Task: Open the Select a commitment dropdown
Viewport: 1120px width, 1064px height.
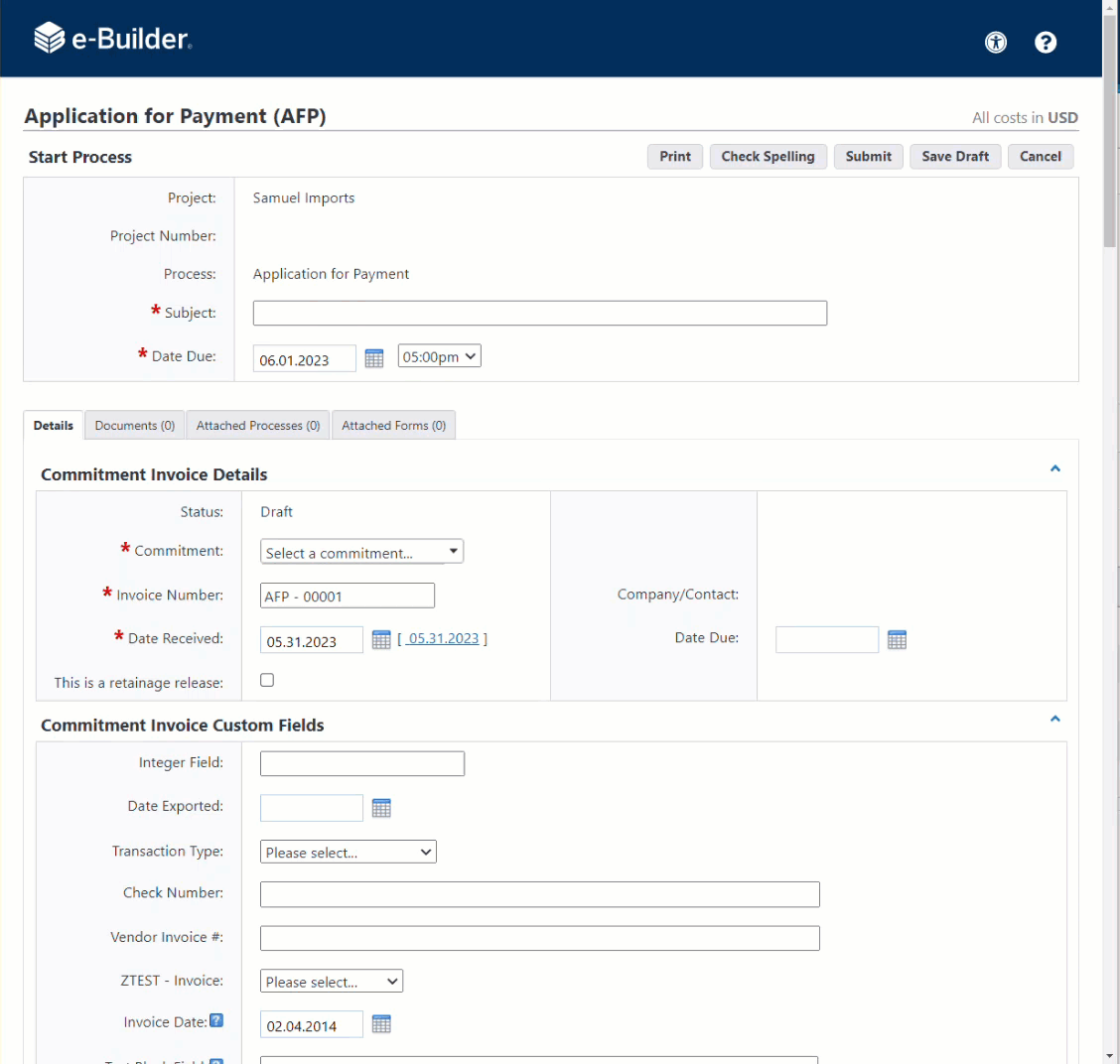Action: (x=361, y=552)
